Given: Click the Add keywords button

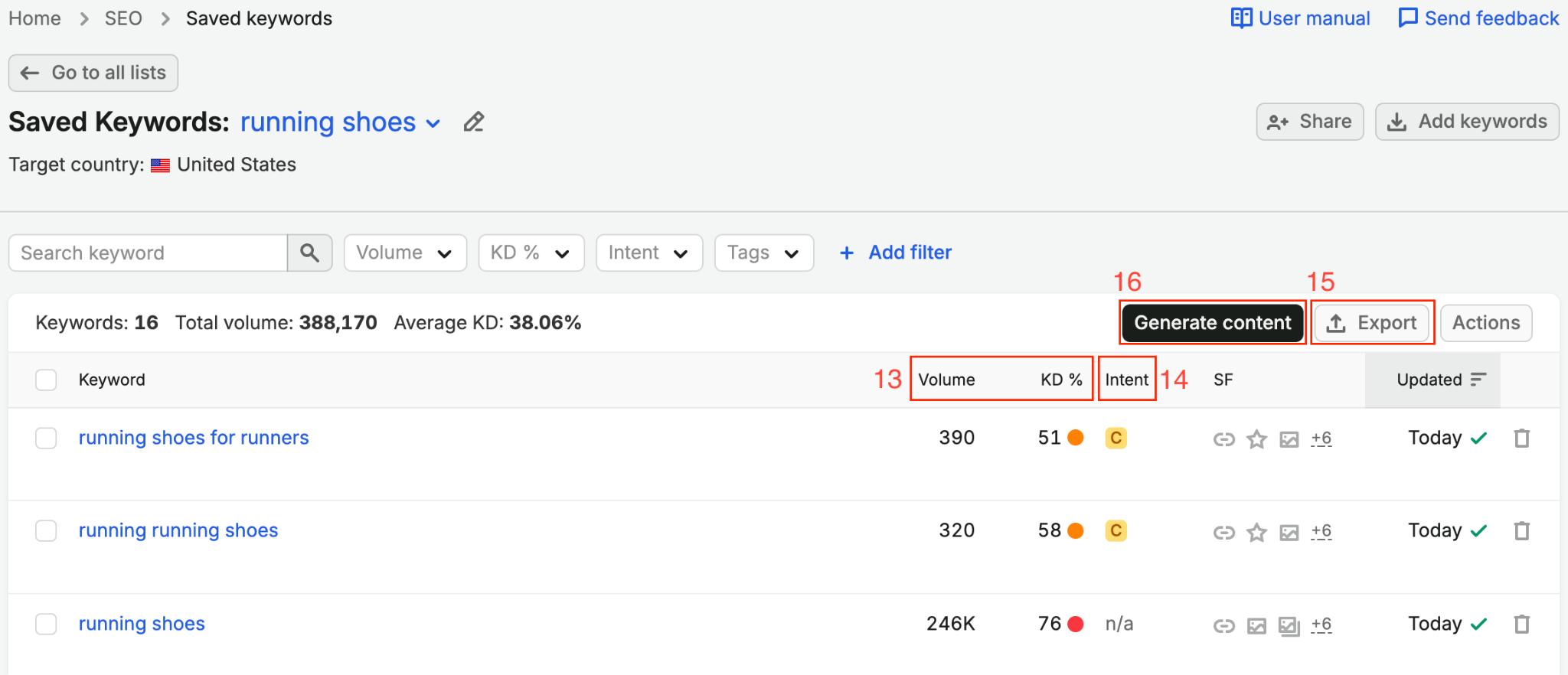Looking at the screenshot, I should 1467,122.
